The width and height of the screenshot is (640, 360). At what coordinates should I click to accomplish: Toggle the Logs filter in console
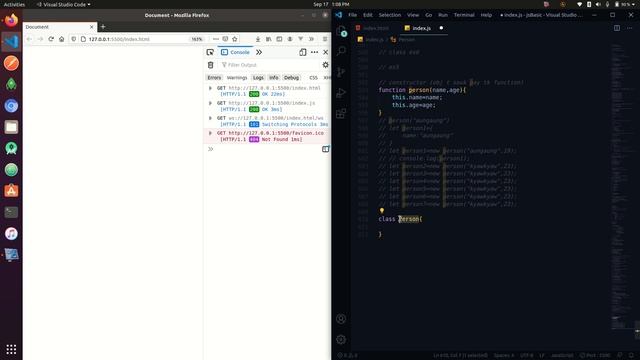click(x=258, y=78)
